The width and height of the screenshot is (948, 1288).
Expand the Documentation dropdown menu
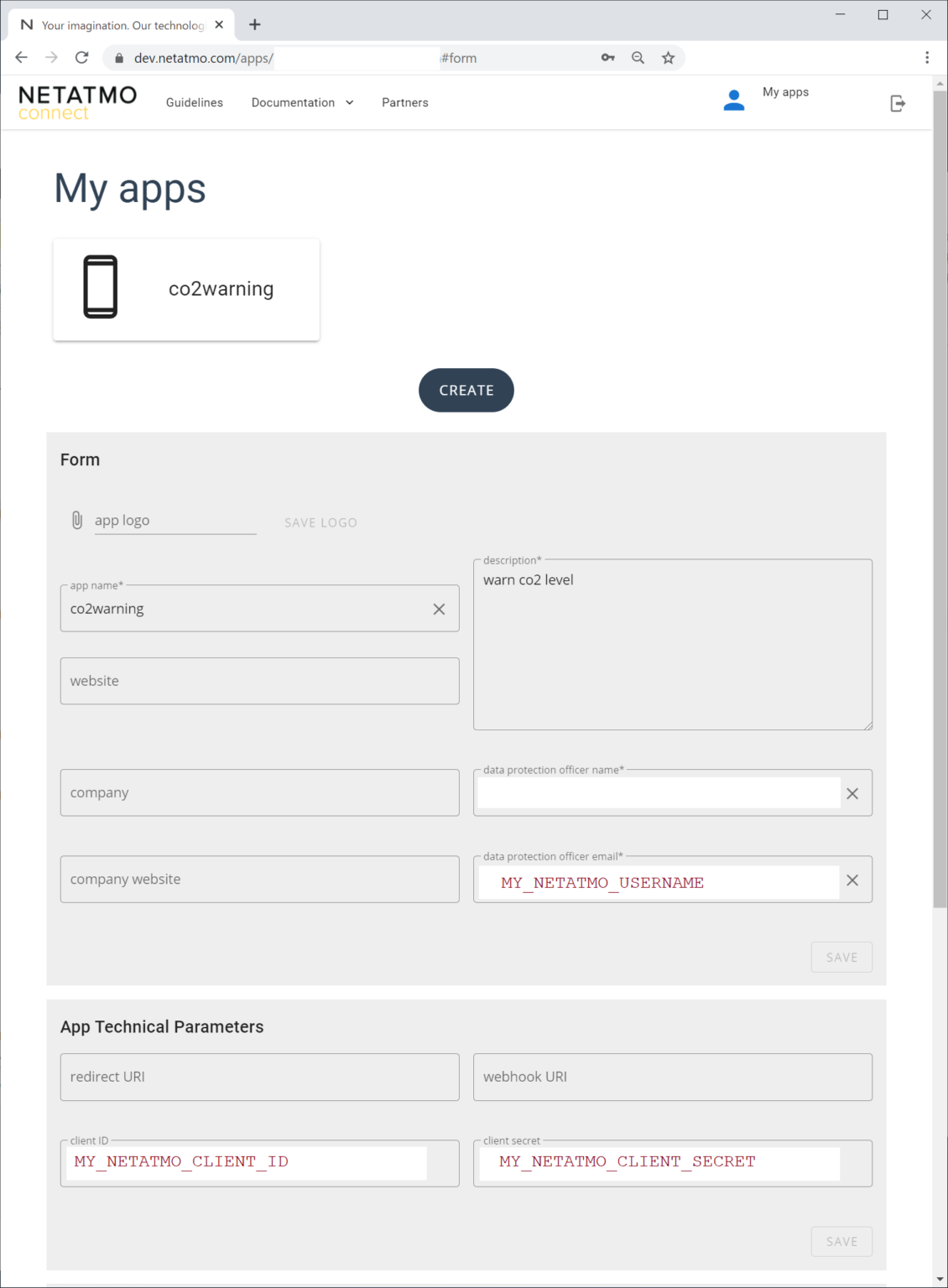pos(302,102)
